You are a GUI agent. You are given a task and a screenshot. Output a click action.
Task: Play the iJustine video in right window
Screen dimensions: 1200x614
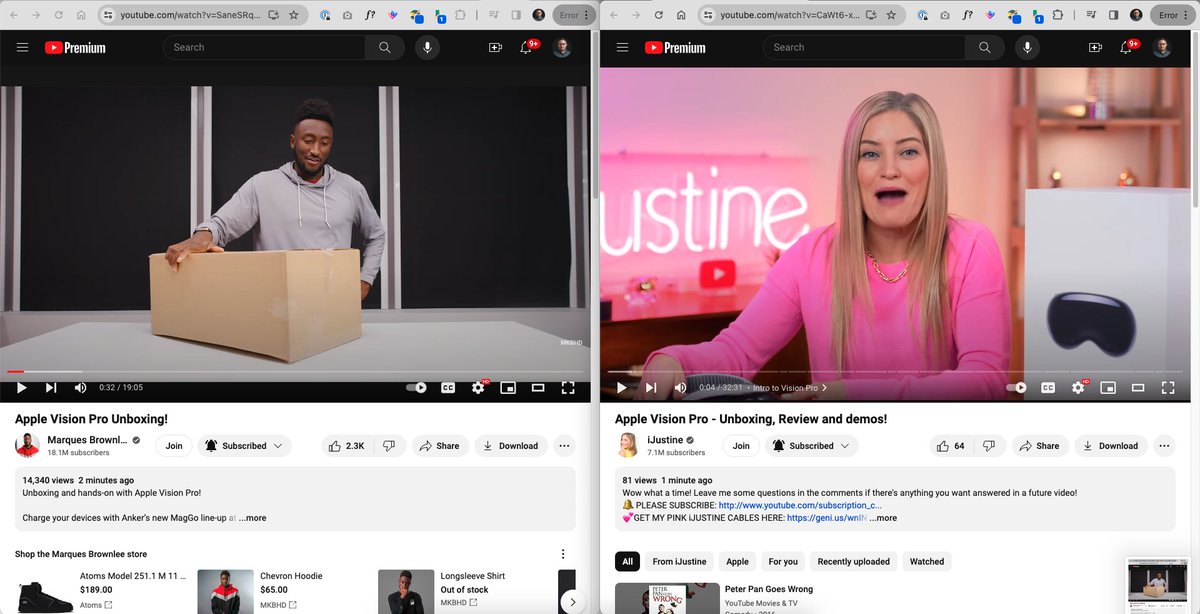pyautogui.click(x=621, y=388)
